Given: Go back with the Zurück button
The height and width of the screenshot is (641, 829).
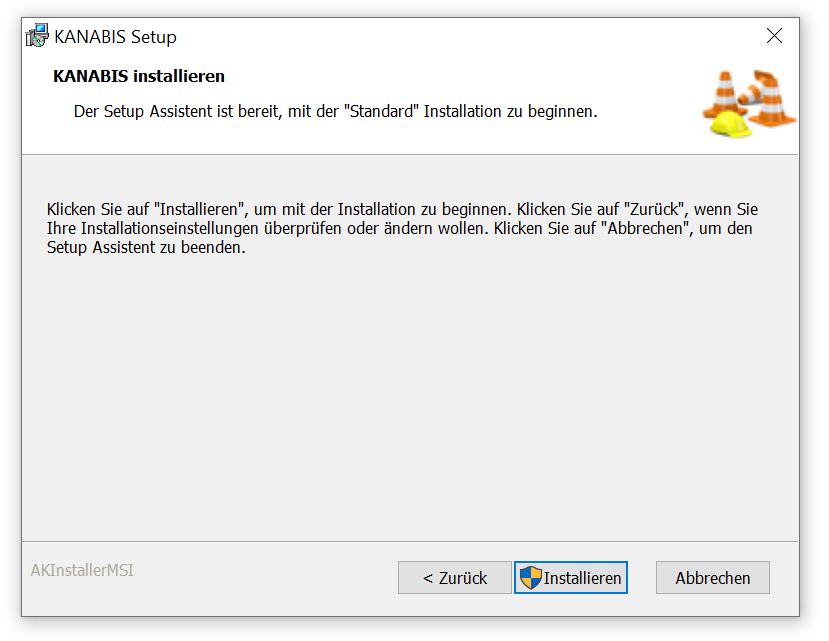Looking at the screenshot, I should click(x=454, y=578).
